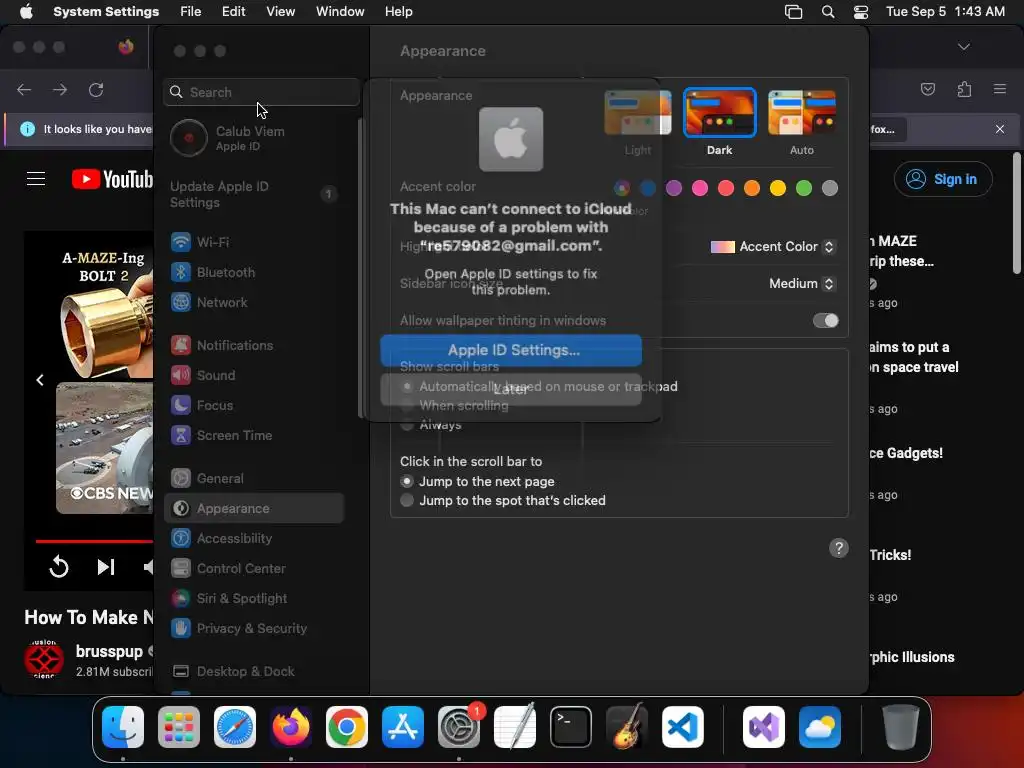Choose the Dark appearance thumbnail

click(x=720, y=113)
